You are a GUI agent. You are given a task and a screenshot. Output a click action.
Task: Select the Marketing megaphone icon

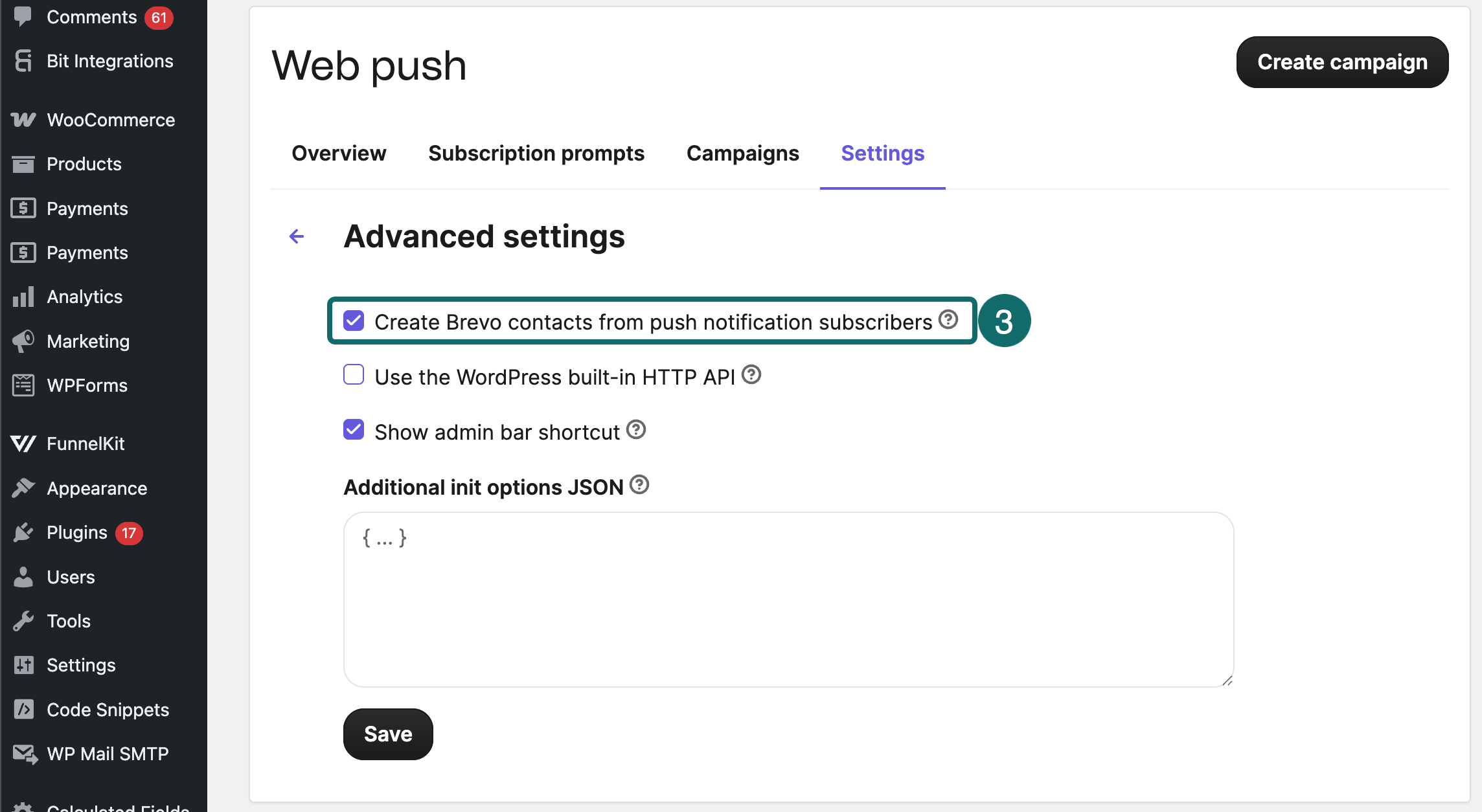pos(23,341)
